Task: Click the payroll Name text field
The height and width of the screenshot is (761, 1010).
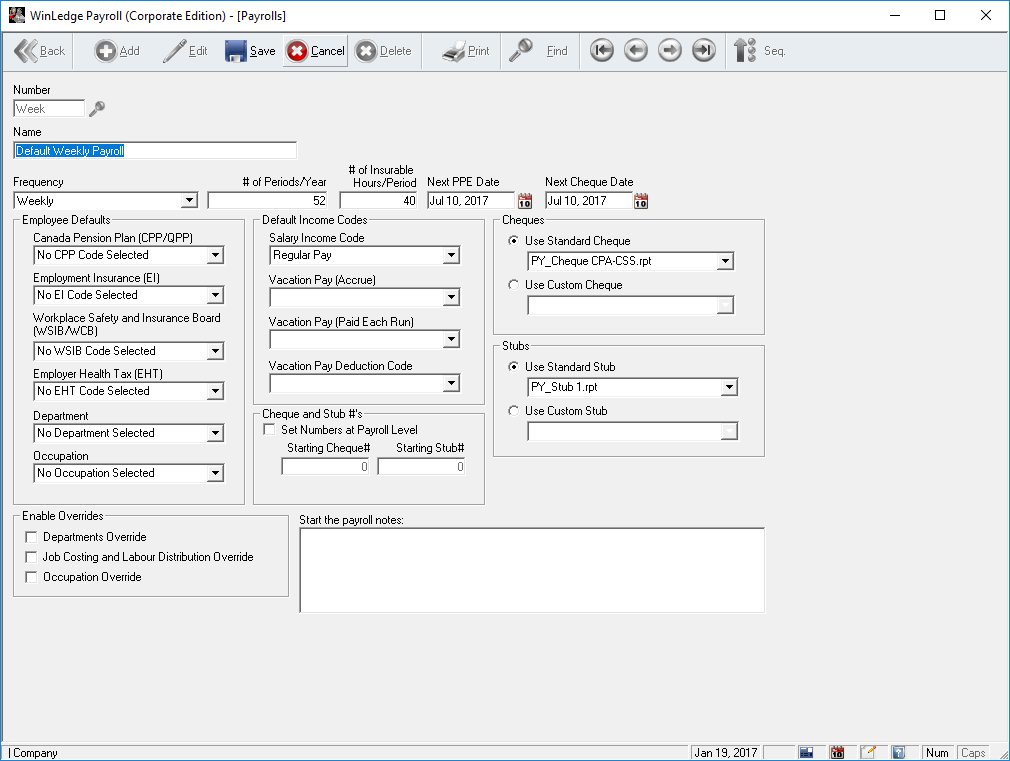Action: click(x=155, y=151)
